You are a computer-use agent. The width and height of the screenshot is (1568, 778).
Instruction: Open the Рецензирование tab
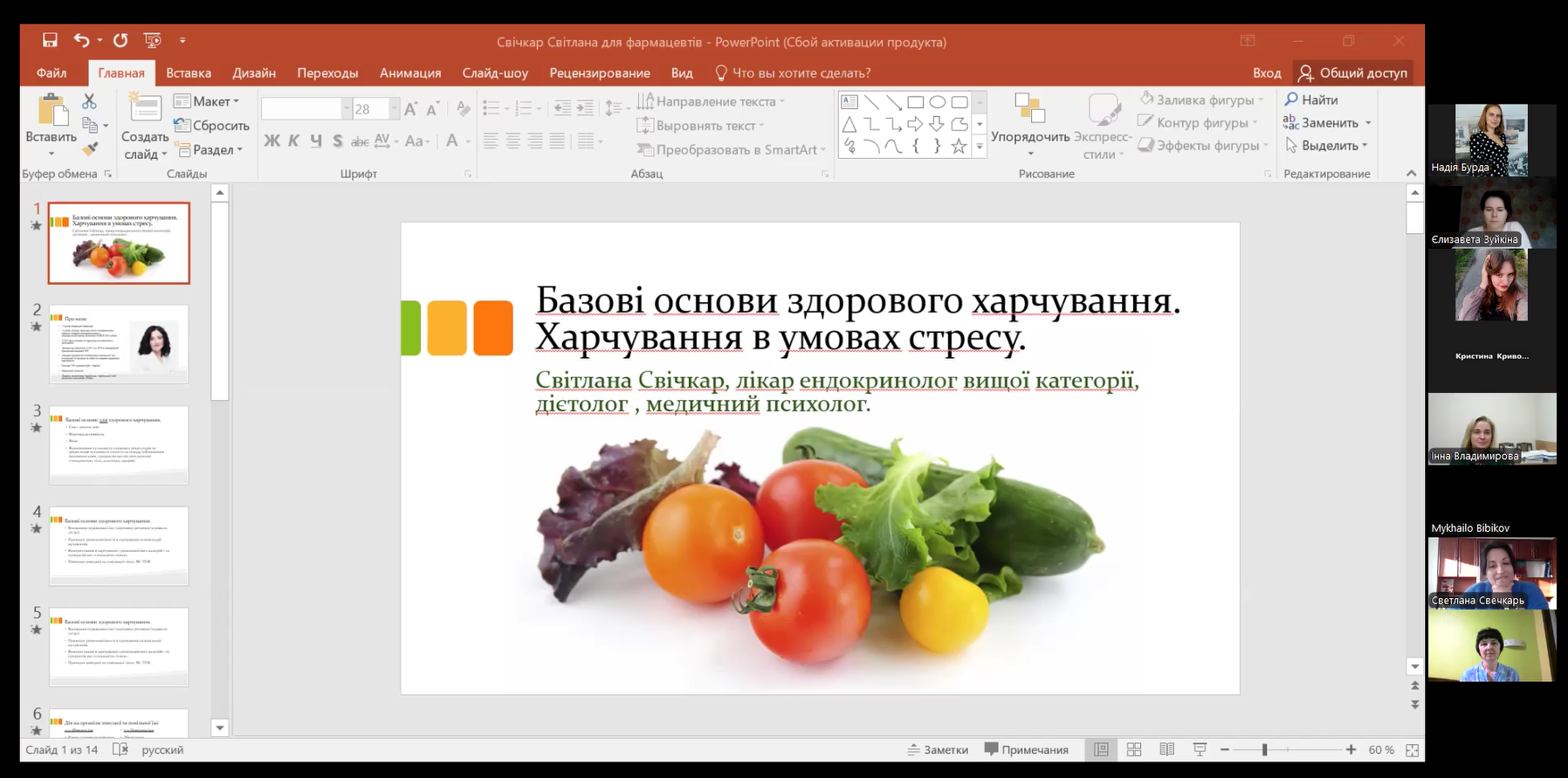point(600,72)
